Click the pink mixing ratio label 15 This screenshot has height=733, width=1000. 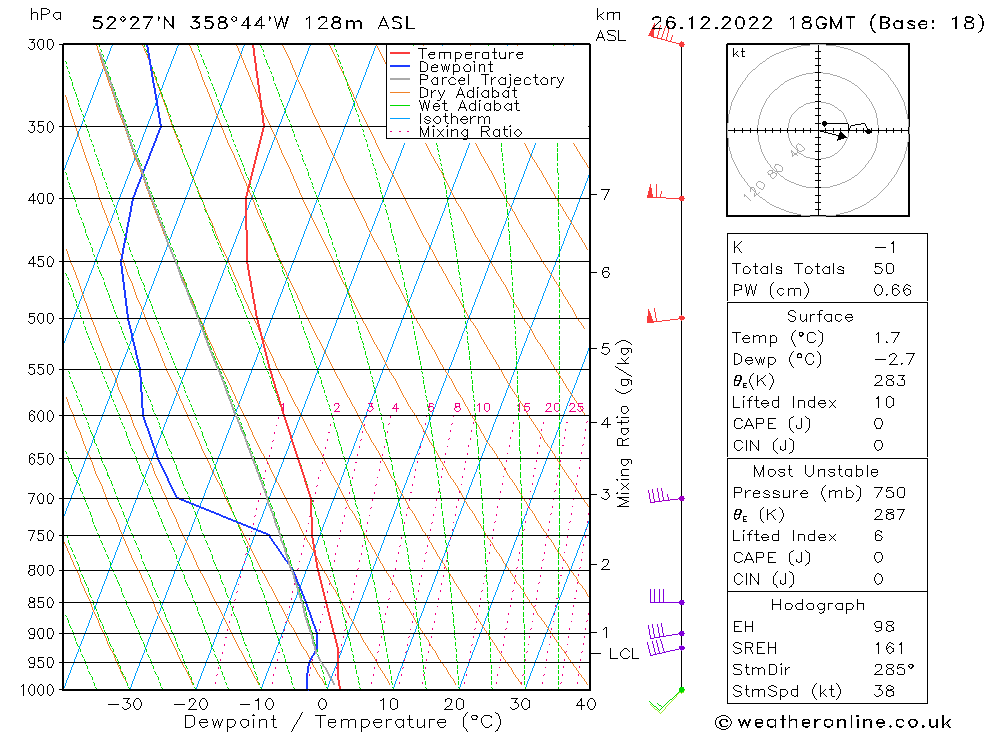pyautogui.click(x=523, y=407)
